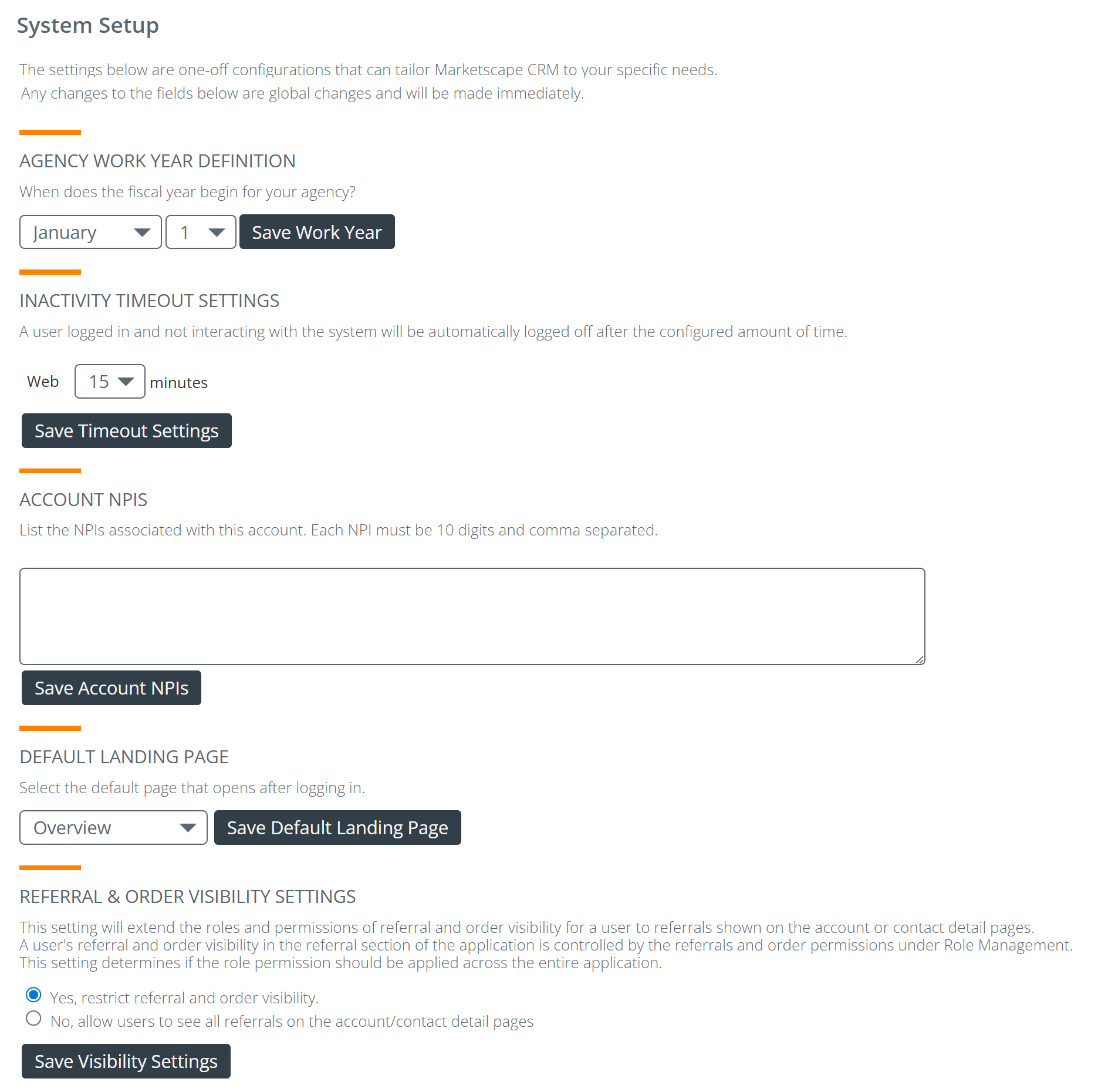Click the January dropdown arrow icon
This screenshot has height=1092, width=1098.
click(x=142, y=232)
